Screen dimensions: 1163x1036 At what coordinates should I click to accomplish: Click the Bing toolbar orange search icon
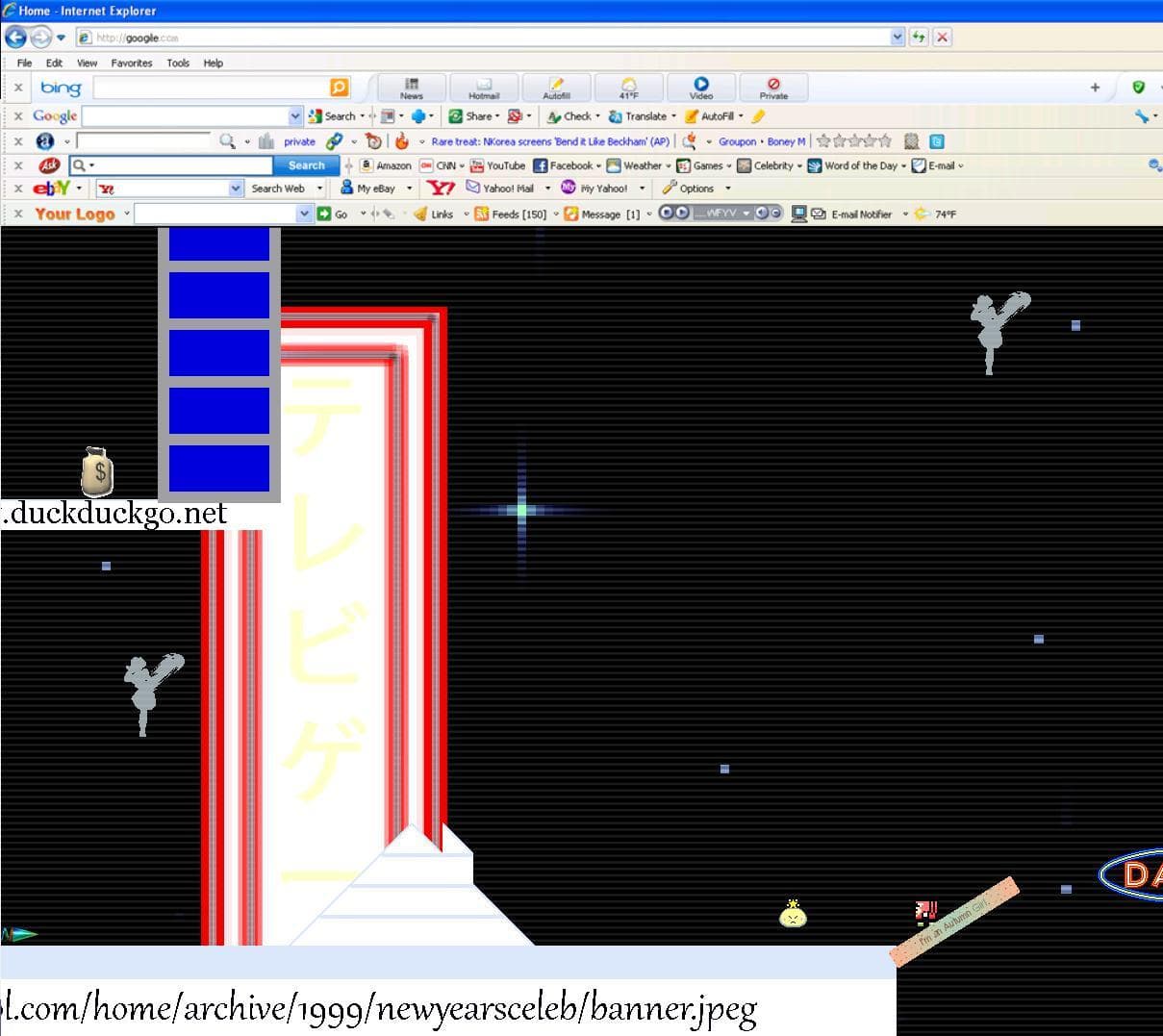pyautogui.click(x=340, y=88)
